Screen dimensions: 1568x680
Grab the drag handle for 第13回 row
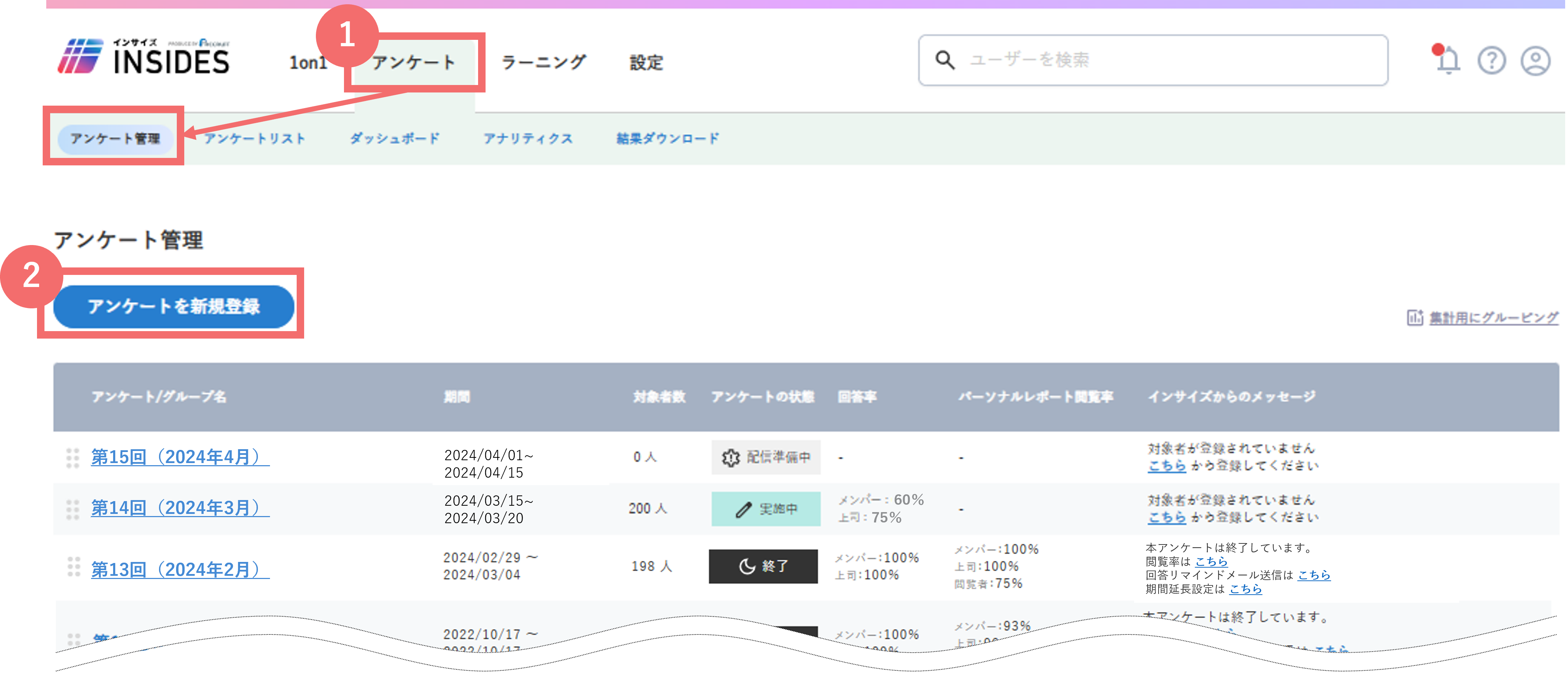(73, 566)
